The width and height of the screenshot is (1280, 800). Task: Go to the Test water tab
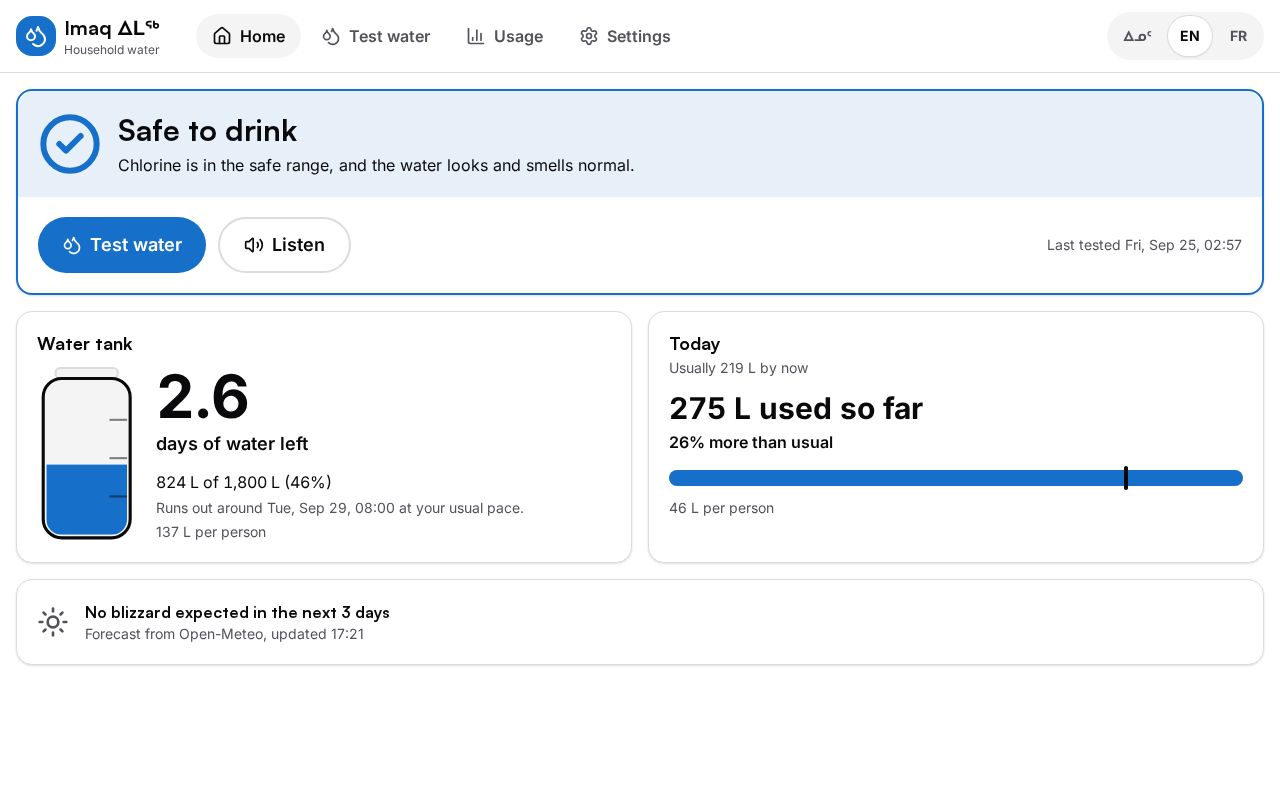click(x=376, y=36)
